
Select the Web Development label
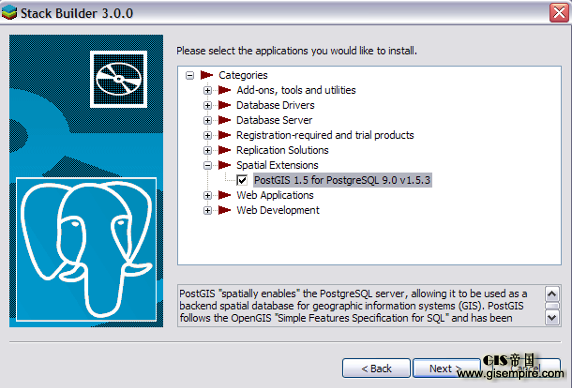pos(278,210)
